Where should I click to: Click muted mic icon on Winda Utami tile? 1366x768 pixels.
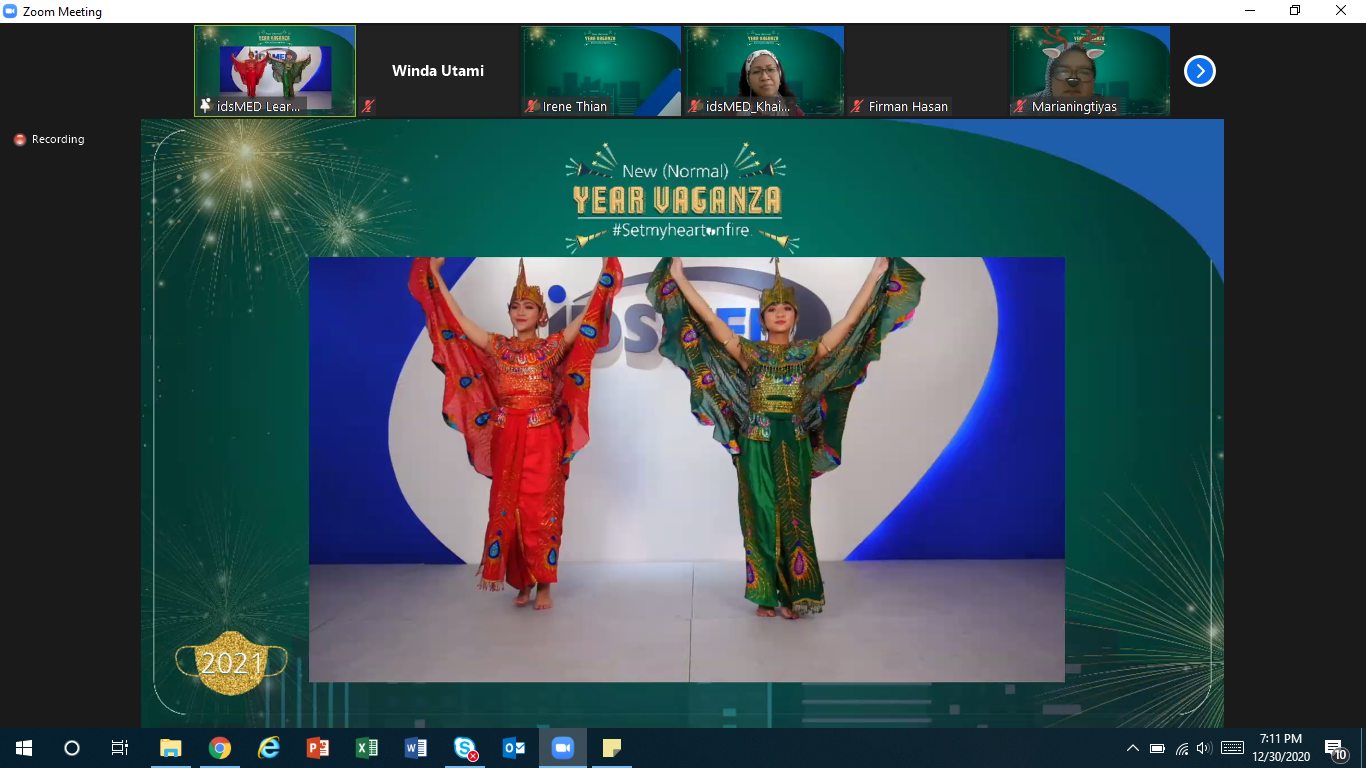pos(369,106)
